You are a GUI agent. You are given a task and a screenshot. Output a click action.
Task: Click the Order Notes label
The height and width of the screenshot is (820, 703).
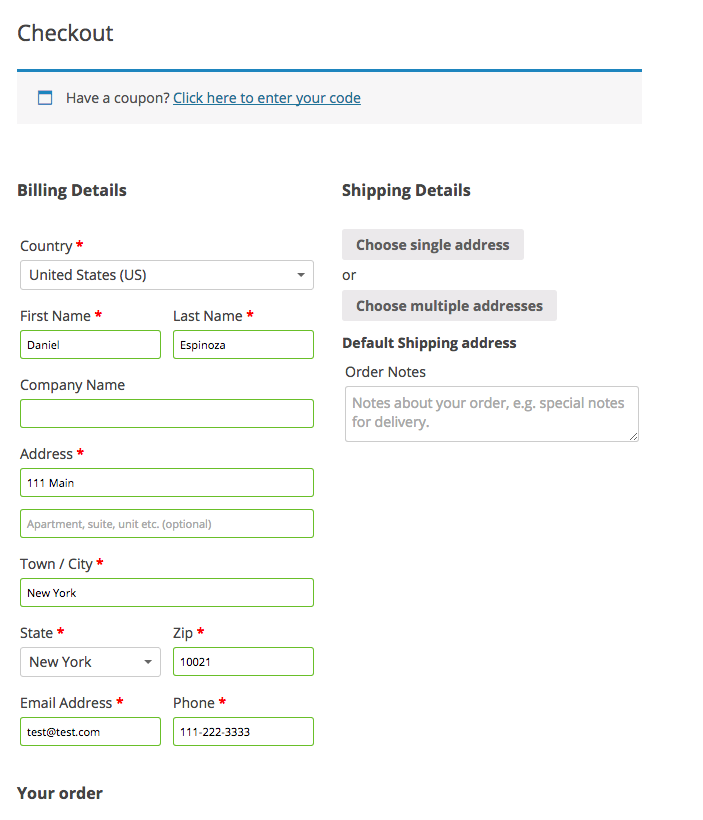[x=385, y=372]
